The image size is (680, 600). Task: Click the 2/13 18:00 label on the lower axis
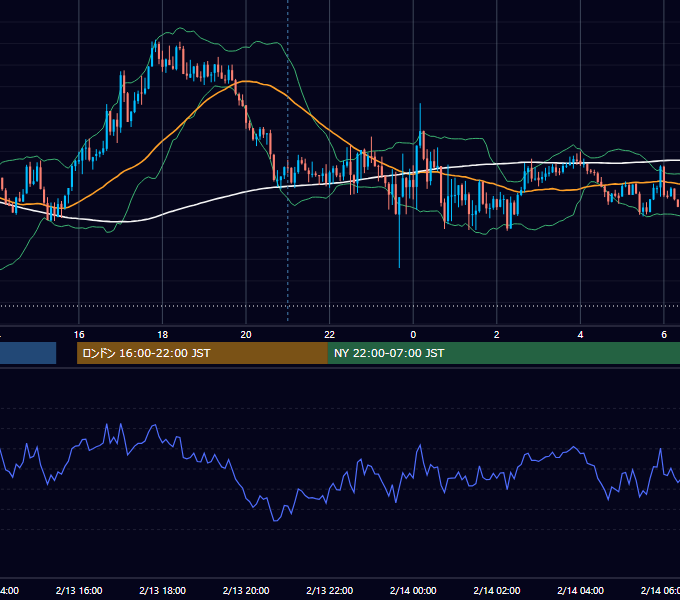point(163,591)
